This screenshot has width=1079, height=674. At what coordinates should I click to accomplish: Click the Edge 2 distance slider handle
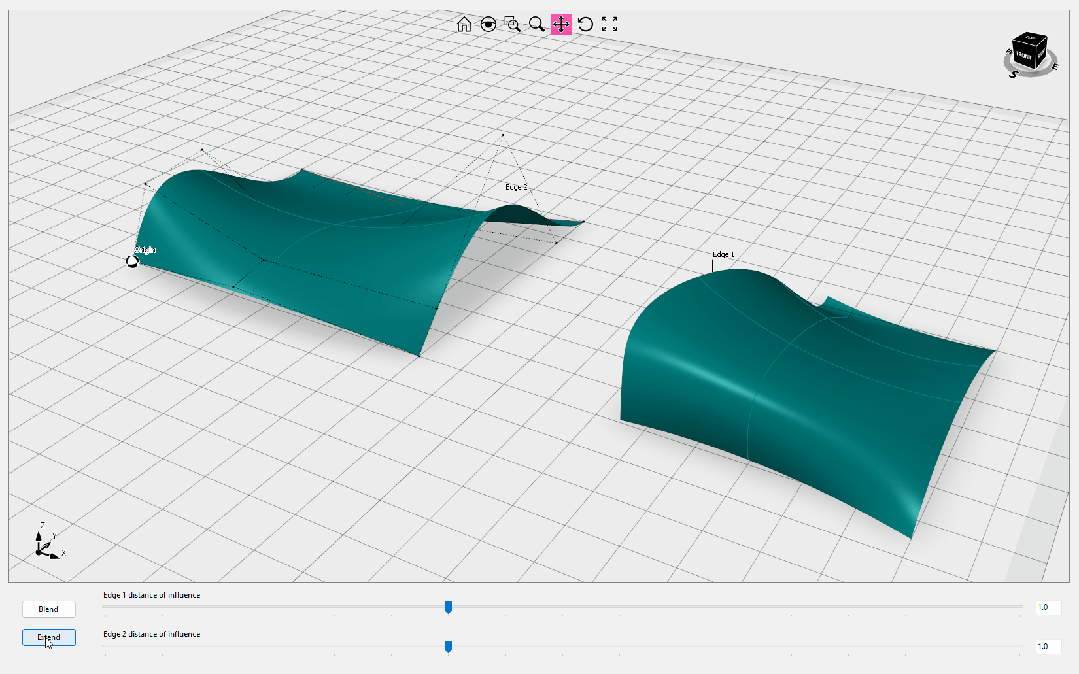tap(449, 646)
